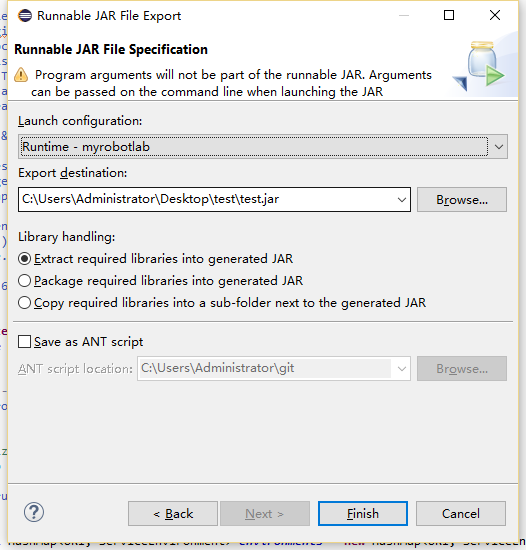Enable the Save as ANT script checkbox

pyautogui.click(x=25, y=342)
